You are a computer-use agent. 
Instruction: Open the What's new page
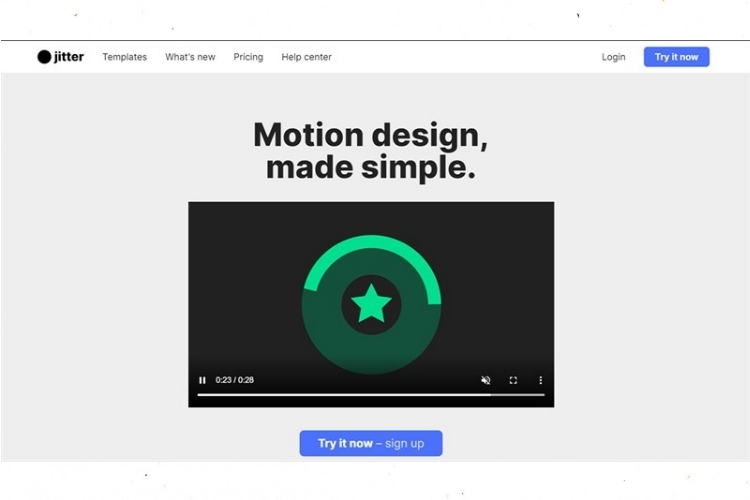pyautogui.click(x=190, y=57)
